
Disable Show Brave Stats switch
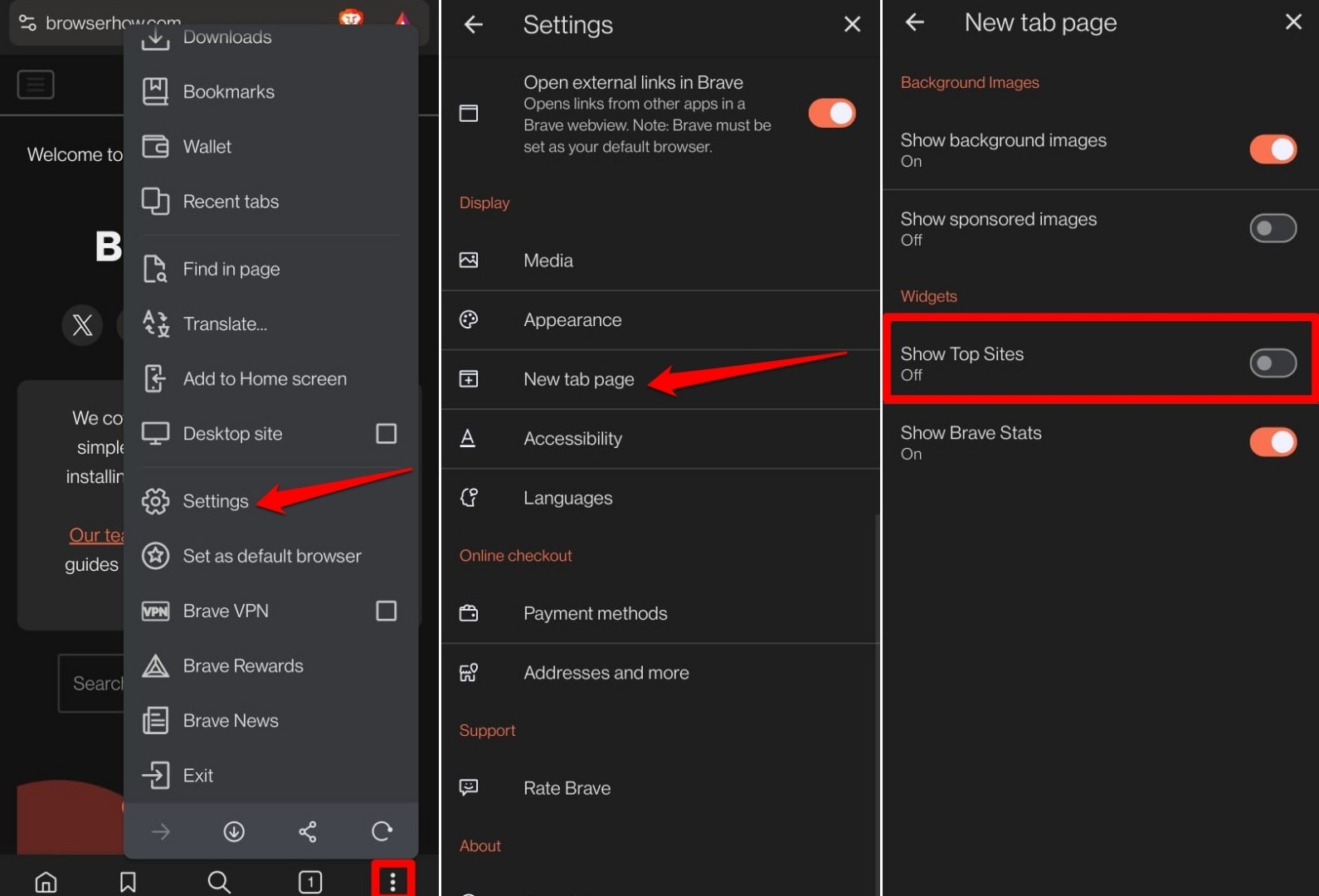click(x=1273, y=442)
